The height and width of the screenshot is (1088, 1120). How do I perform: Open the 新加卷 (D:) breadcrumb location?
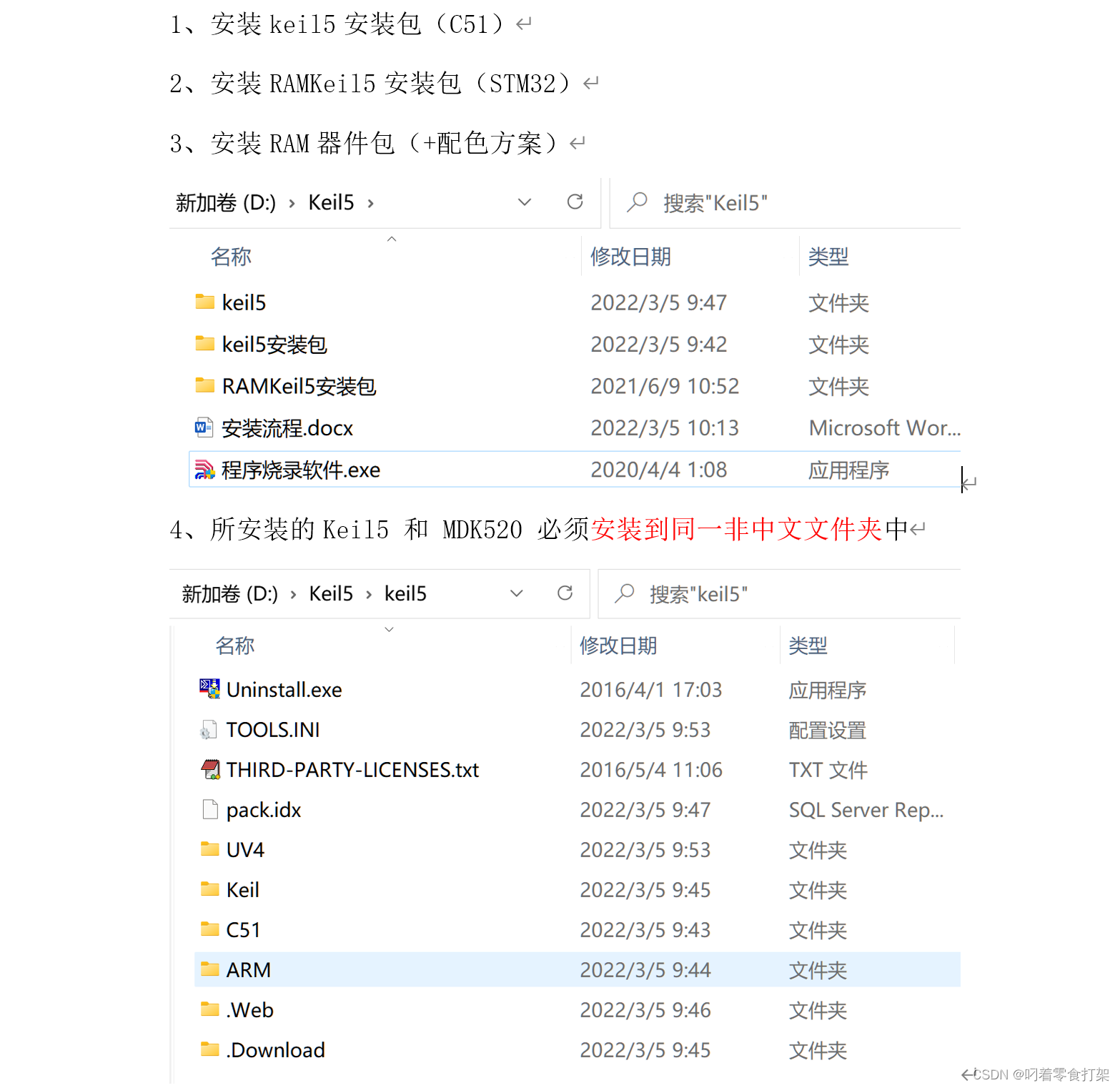224,202
